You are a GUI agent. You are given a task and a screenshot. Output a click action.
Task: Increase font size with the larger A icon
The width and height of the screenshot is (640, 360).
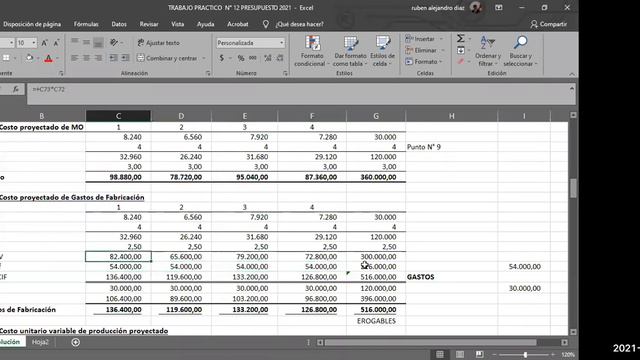(44, 43)
